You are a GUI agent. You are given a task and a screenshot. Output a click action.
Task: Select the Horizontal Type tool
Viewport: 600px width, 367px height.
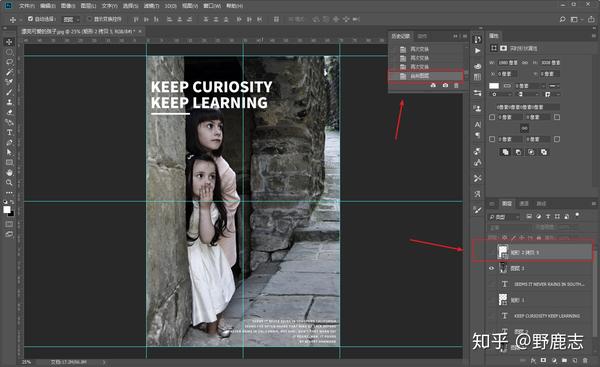tap(9, 132)
